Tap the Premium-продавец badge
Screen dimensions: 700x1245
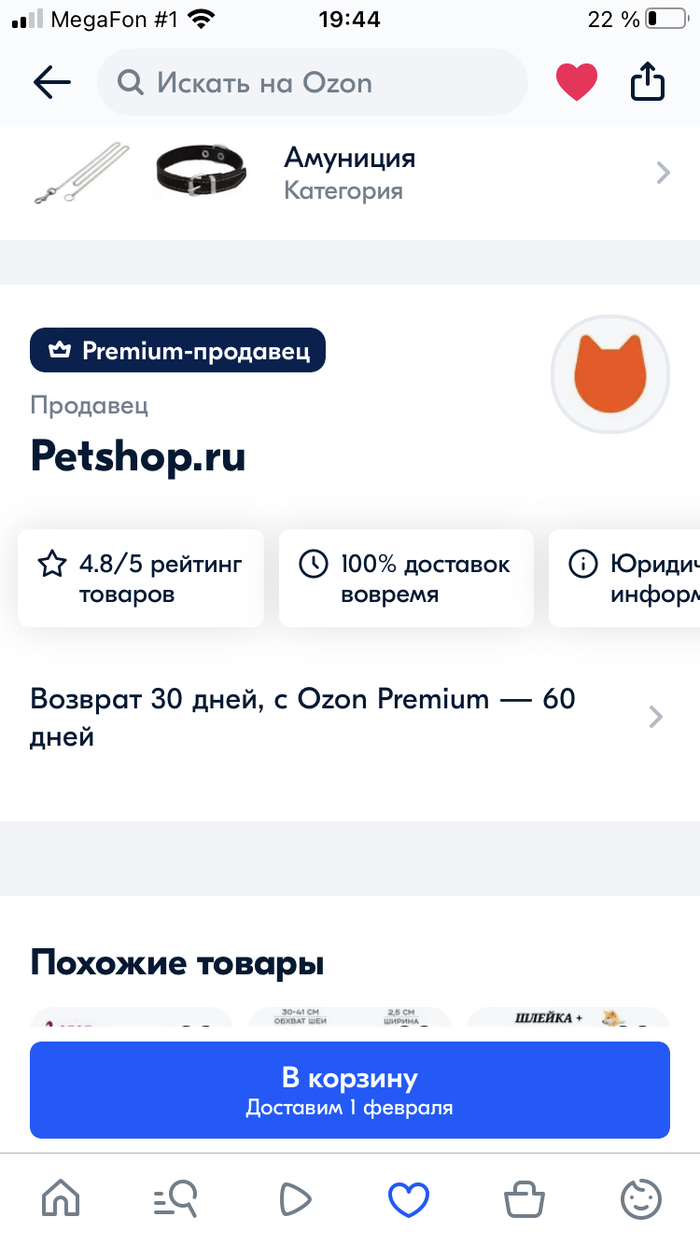[x=178, y=351]
